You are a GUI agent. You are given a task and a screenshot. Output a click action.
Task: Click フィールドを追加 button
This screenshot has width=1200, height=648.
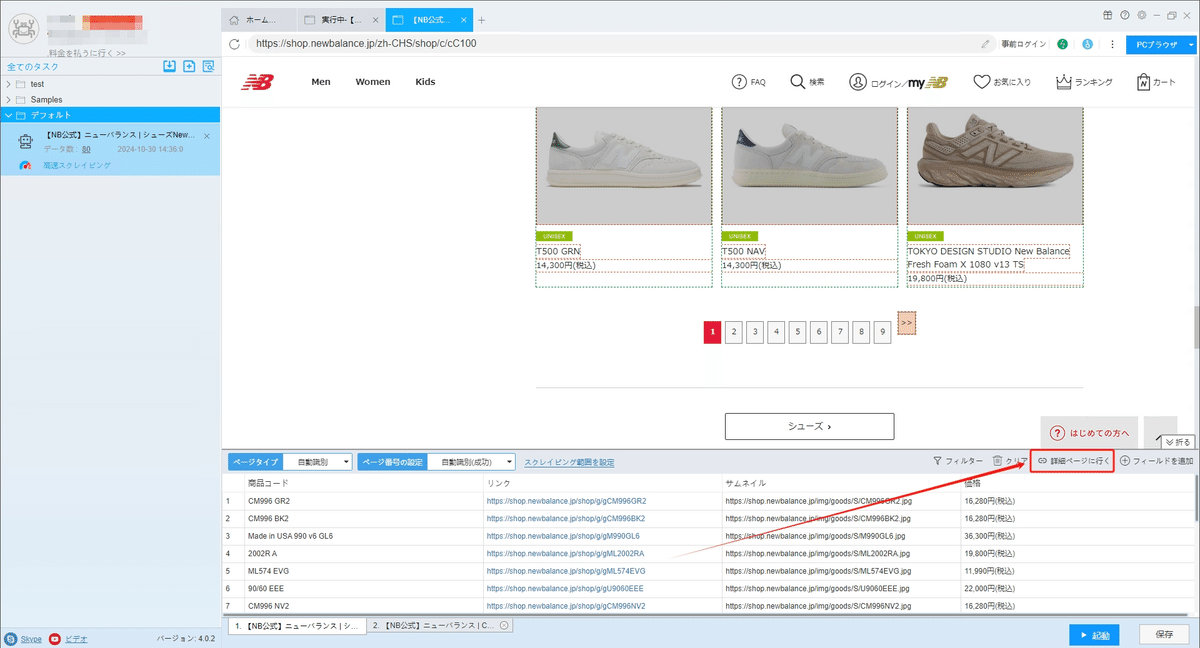tap(1156, 461)
